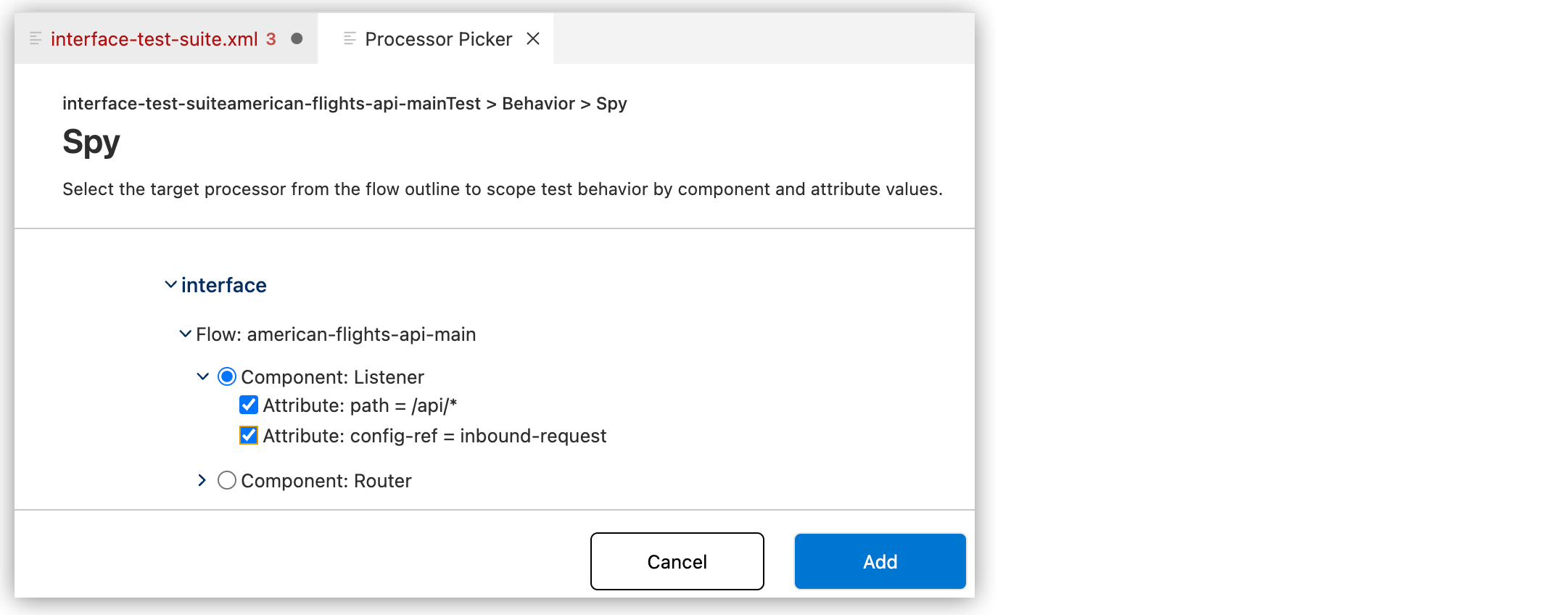Uncheck Attribute: path = /api/*
Viewport: 1568px width, 615px height.
click(x=249, y=405)
